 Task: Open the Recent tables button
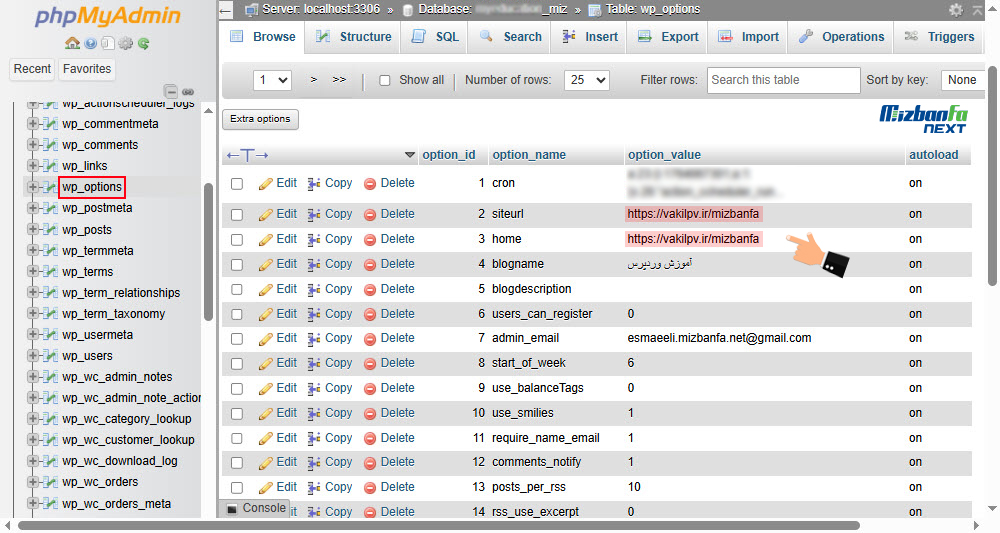click(33, 69)
